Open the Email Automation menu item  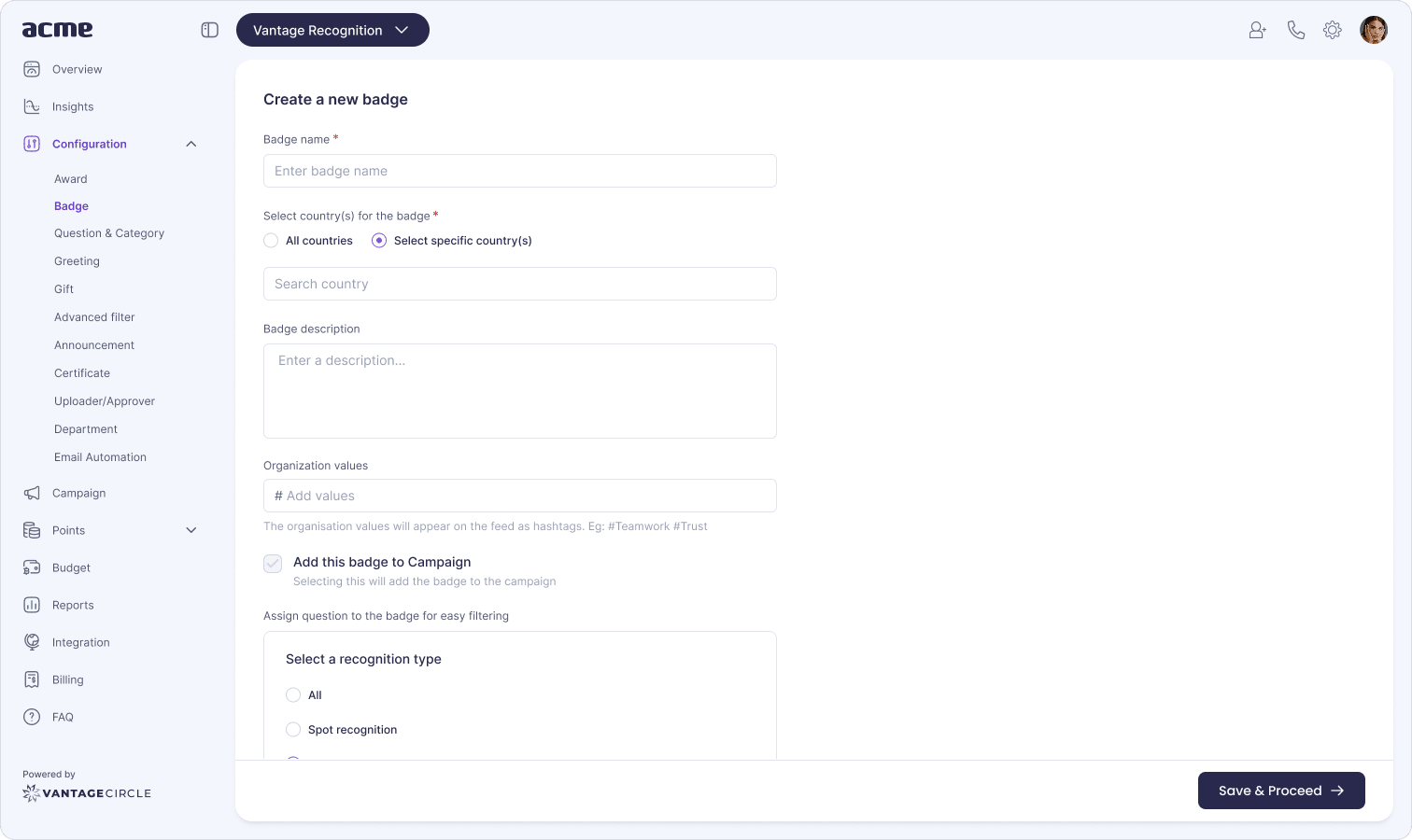click(100, 457)
